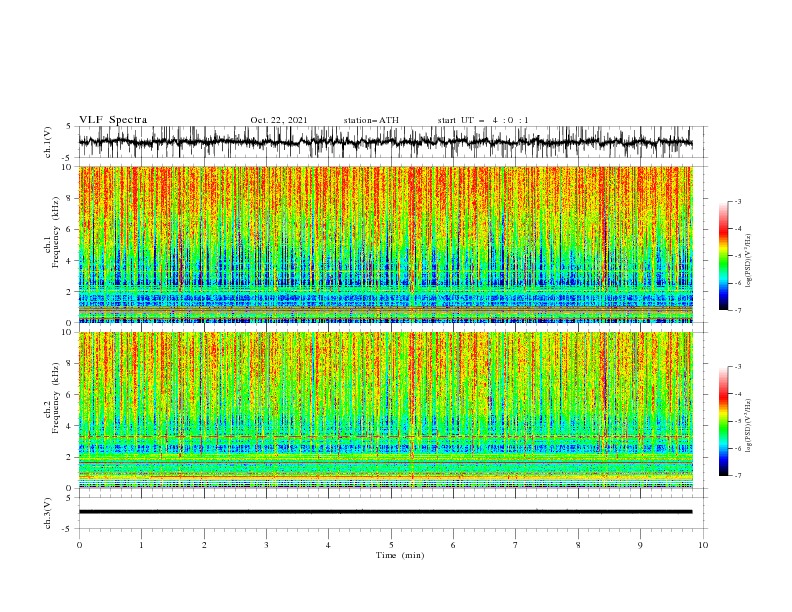Click the time axis tick label "4"
The image size is (792, 612).
point(328,545)
